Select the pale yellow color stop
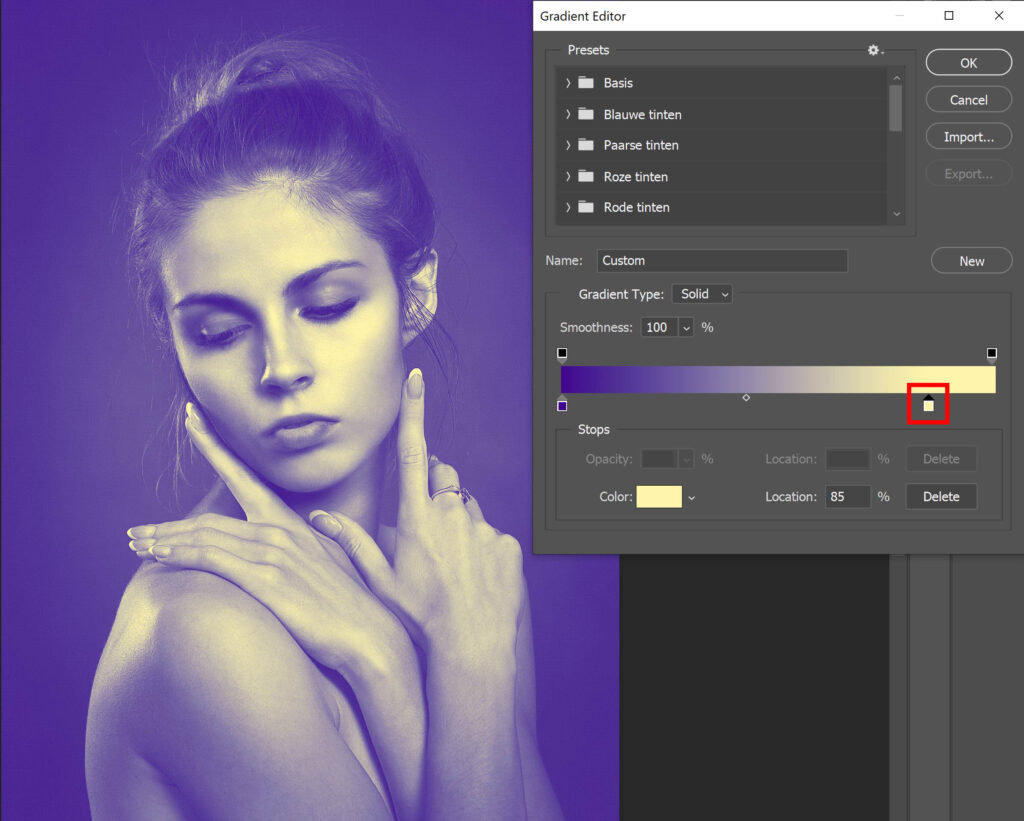Viewport: 1024px width, 821px height. coord(928,404)
